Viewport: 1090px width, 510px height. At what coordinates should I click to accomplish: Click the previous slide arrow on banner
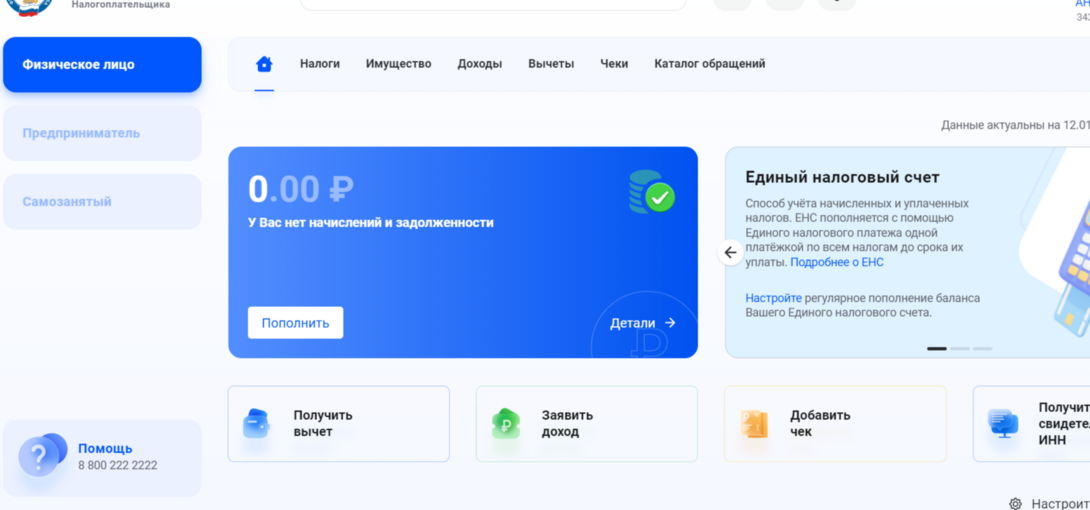pyautogui.click(x=731, y=253)
